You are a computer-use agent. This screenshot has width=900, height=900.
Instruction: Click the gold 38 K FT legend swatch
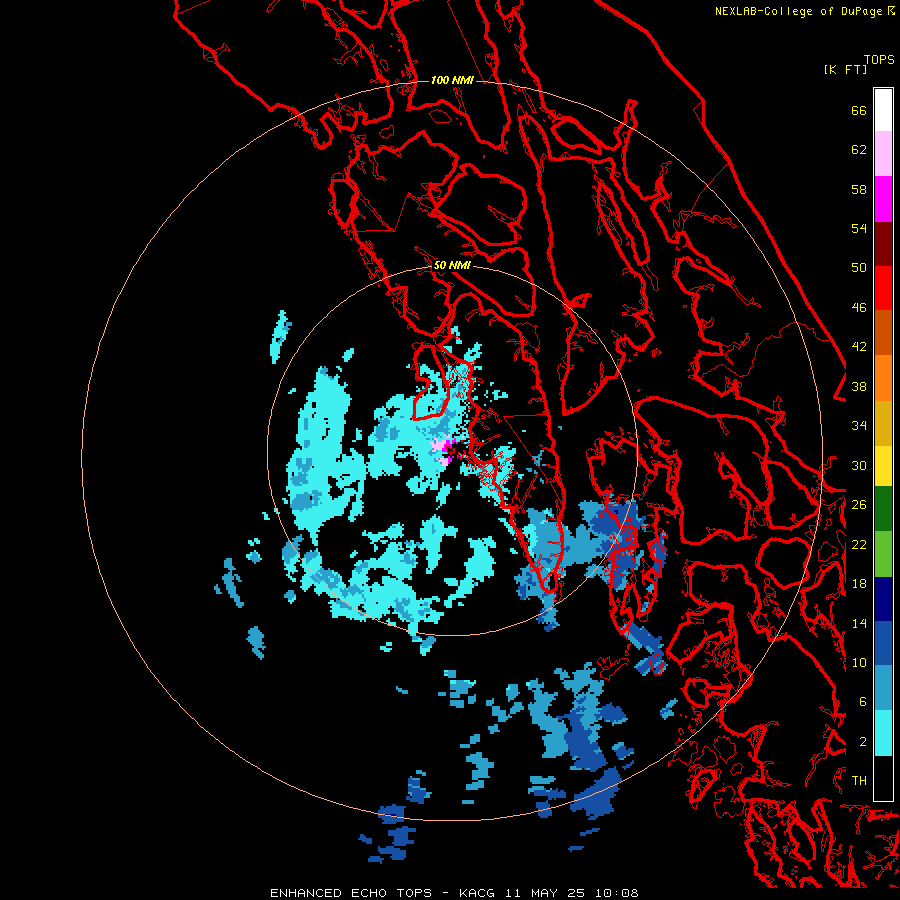tap(883, 422)
